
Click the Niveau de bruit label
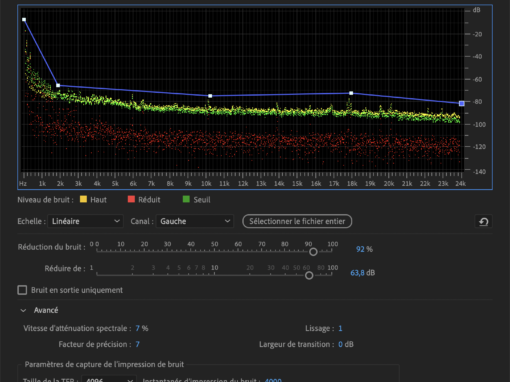(45, 200)
